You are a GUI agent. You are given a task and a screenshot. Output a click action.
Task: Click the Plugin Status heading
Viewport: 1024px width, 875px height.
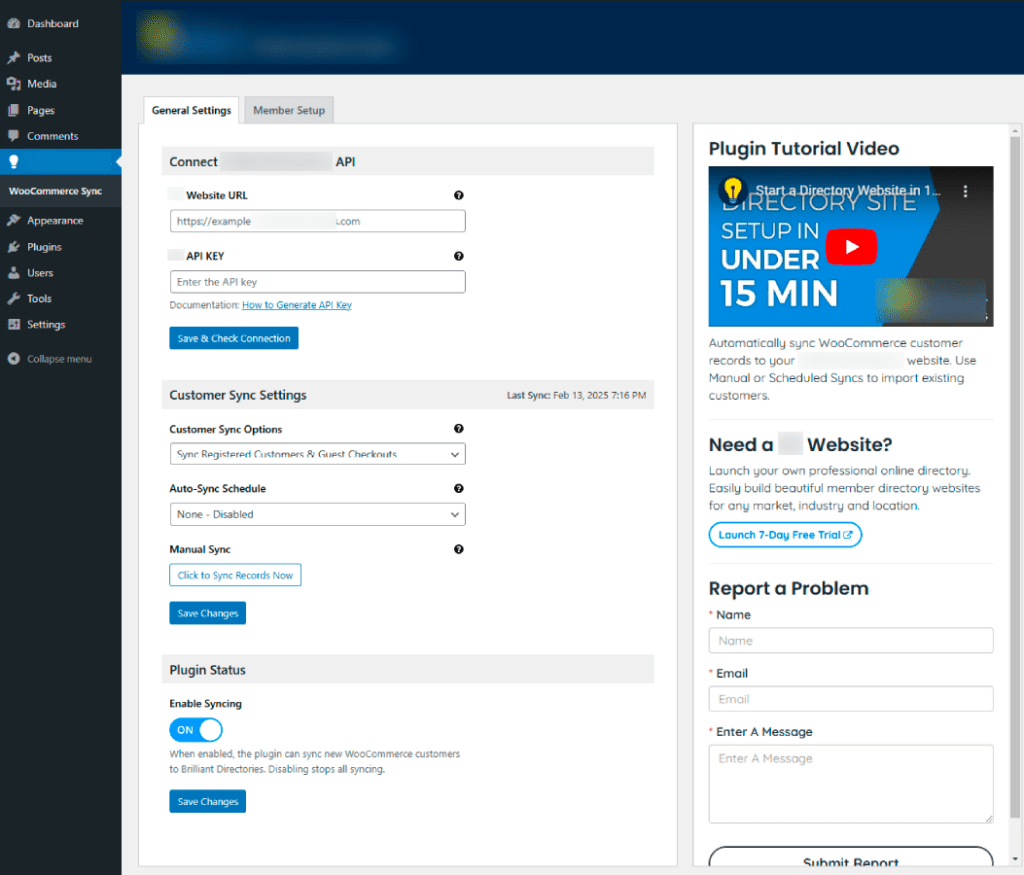pyautogui.click(x=207, y=670)
